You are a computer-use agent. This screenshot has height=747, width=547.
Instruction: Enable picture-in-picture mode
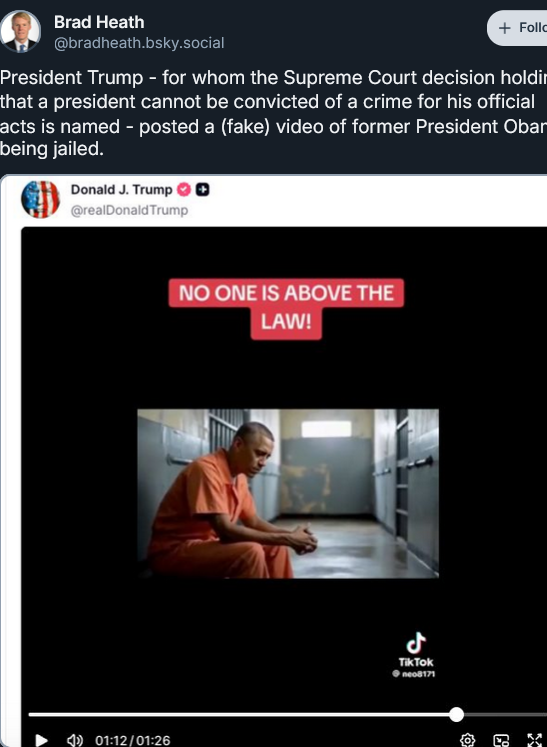click(x=501, y=740)
